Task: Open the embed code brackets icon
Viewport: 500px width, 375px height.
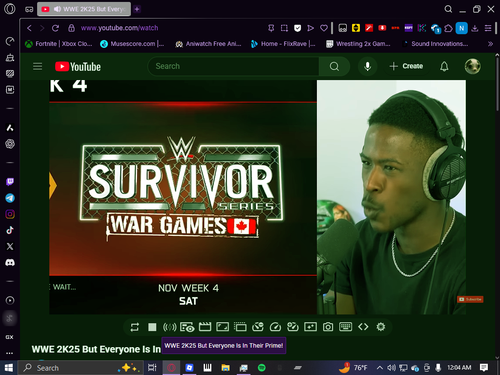Action: click(363, 327)
